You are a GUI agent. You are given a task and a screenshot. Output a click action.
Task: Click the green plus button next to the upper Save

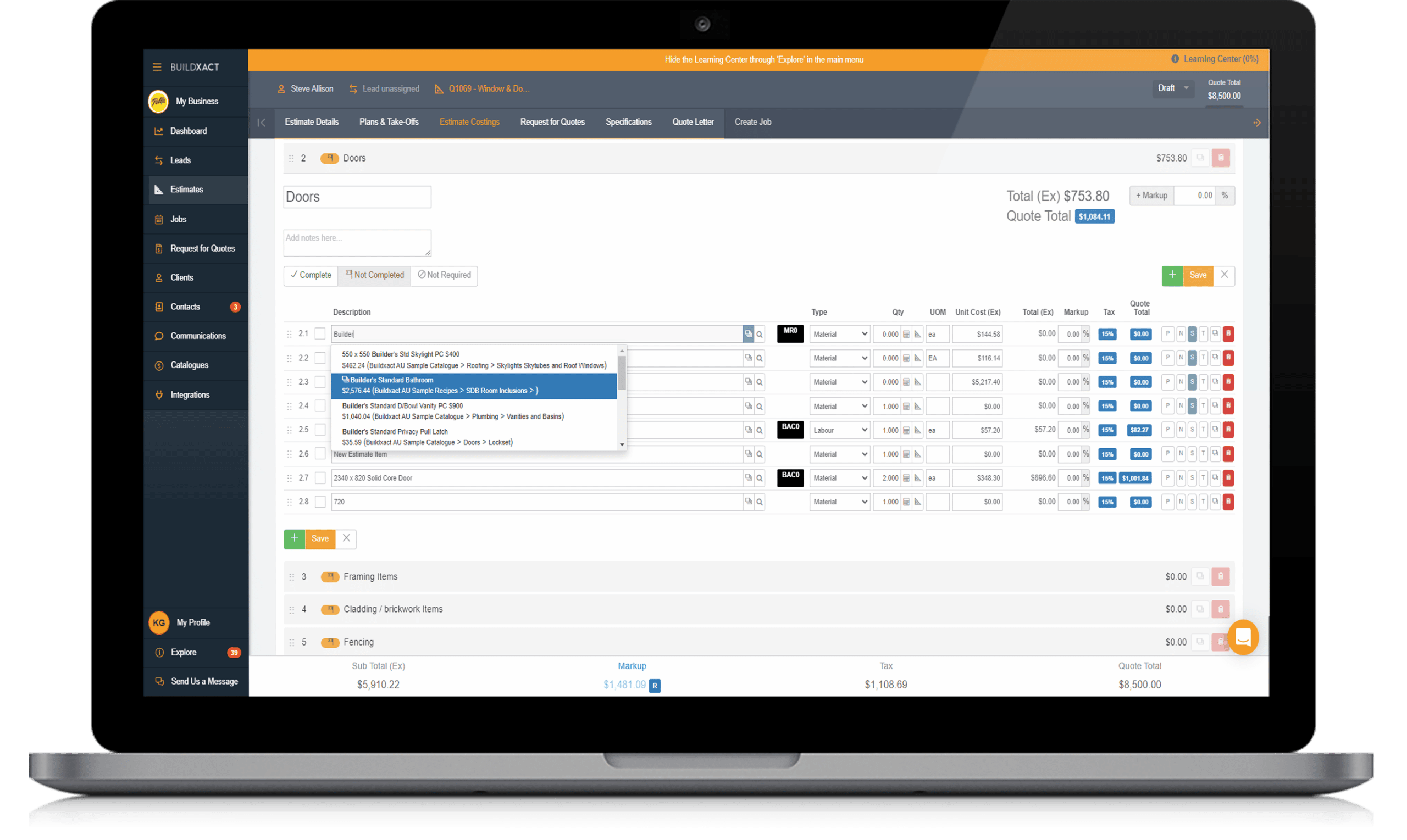pyautogui.click(x=1172, y=276)
